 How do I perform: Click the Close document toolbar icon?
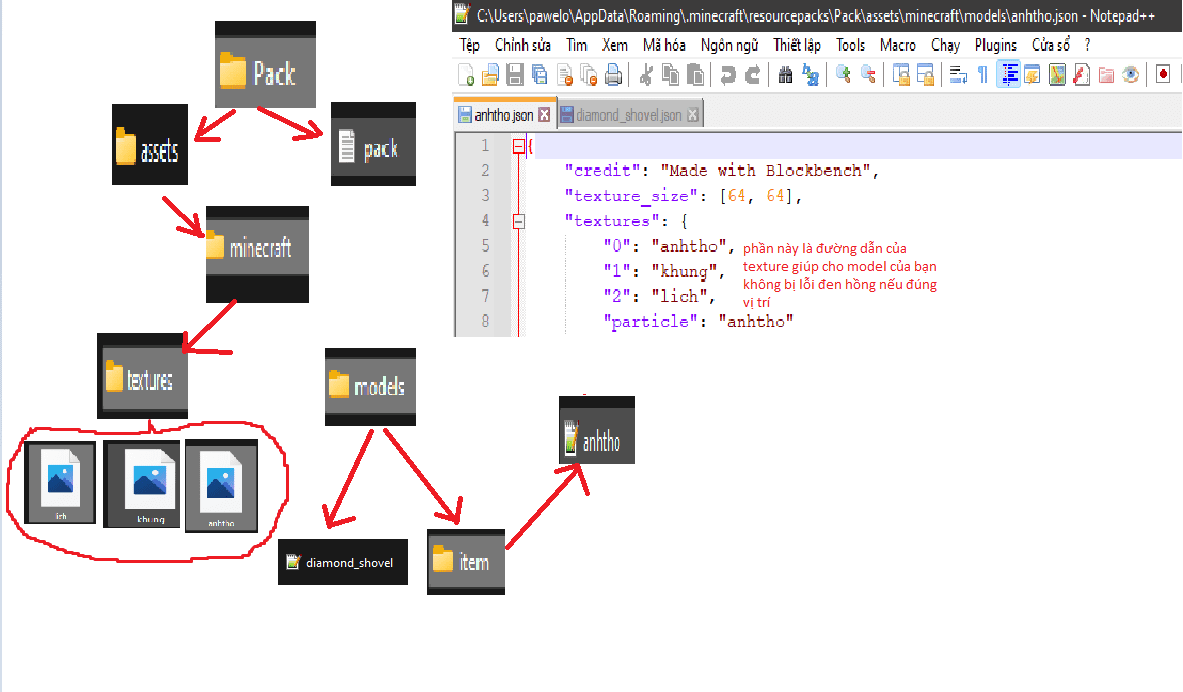564,75
